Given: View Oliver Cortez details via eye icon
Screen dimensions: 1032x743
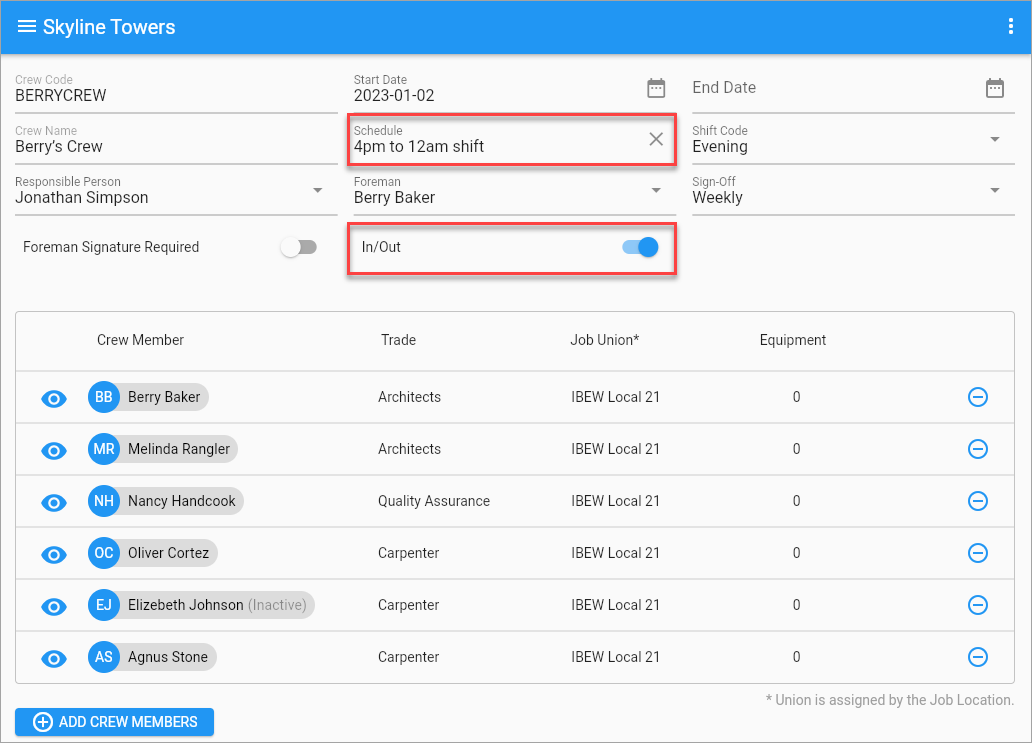Looking at the screenshot, I should tap(54, 554).
